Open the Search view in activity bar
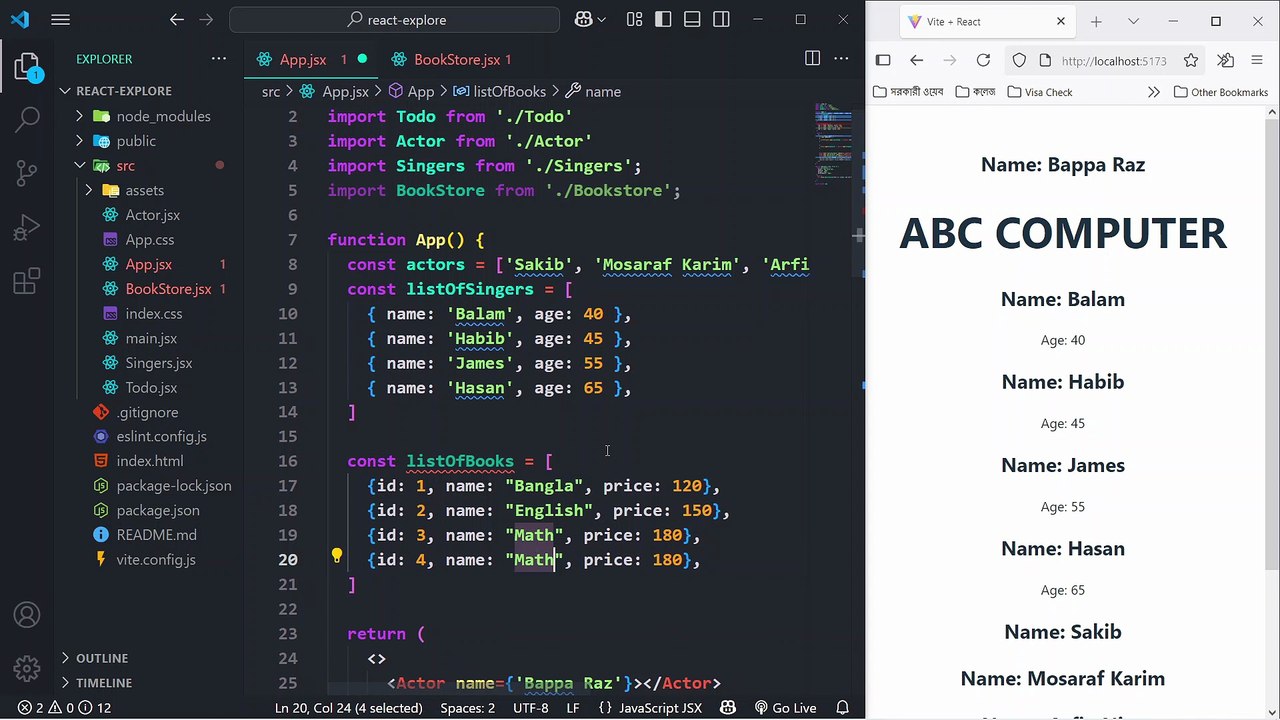 28,120
